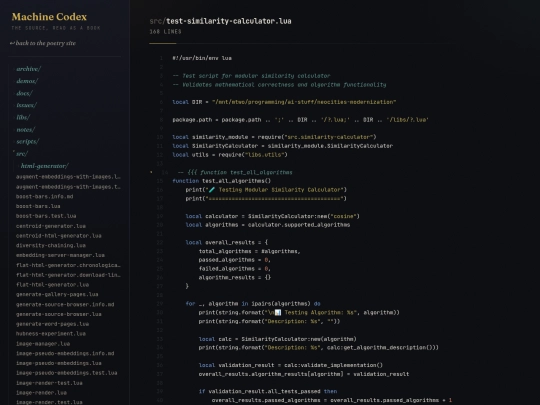Expand the issues/ folder
The height and width of the screenshot is (405, 540).
[26, 105]
